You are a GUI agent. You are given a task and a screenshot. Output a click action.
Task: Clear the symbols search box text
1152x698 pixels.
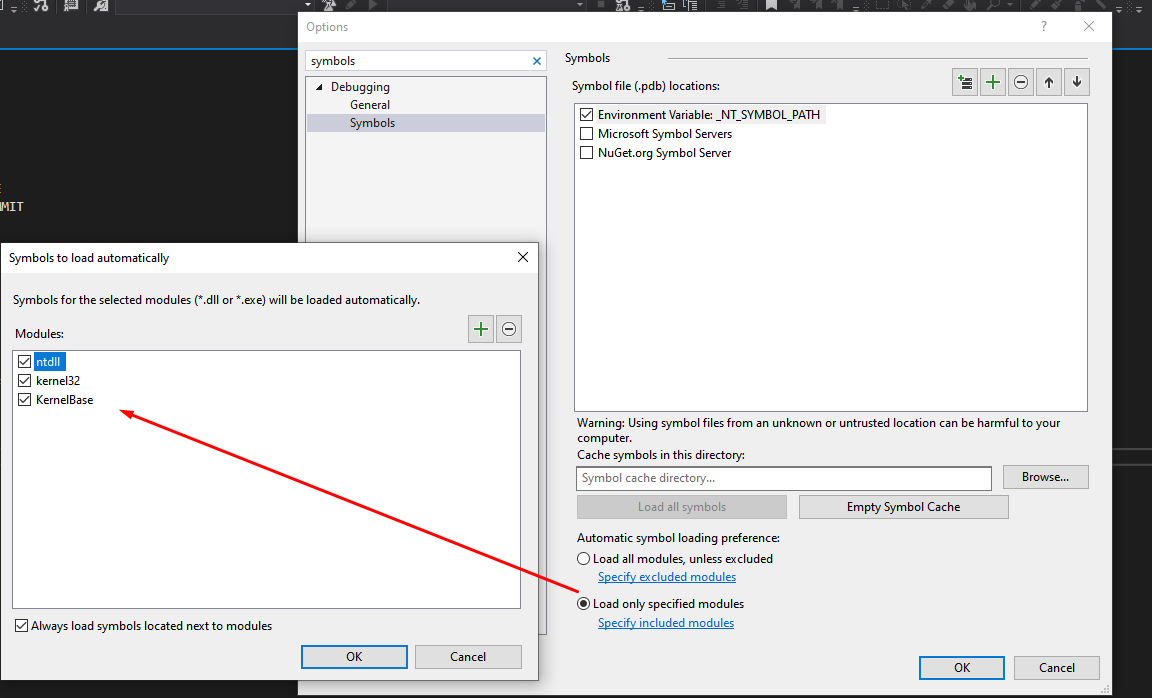[537, 61]
